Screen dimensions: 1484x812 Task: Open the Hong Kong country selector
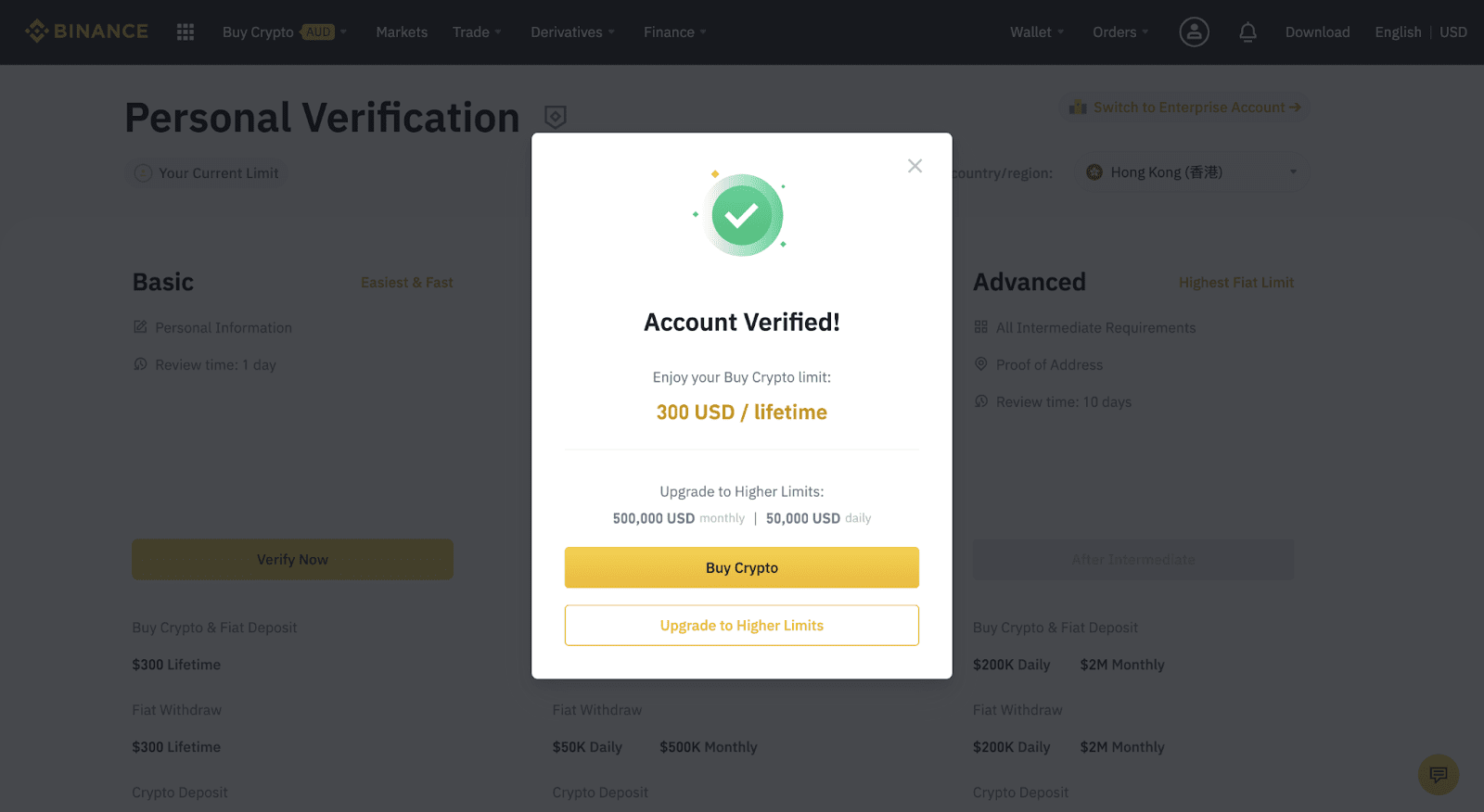coord(1192,172)
